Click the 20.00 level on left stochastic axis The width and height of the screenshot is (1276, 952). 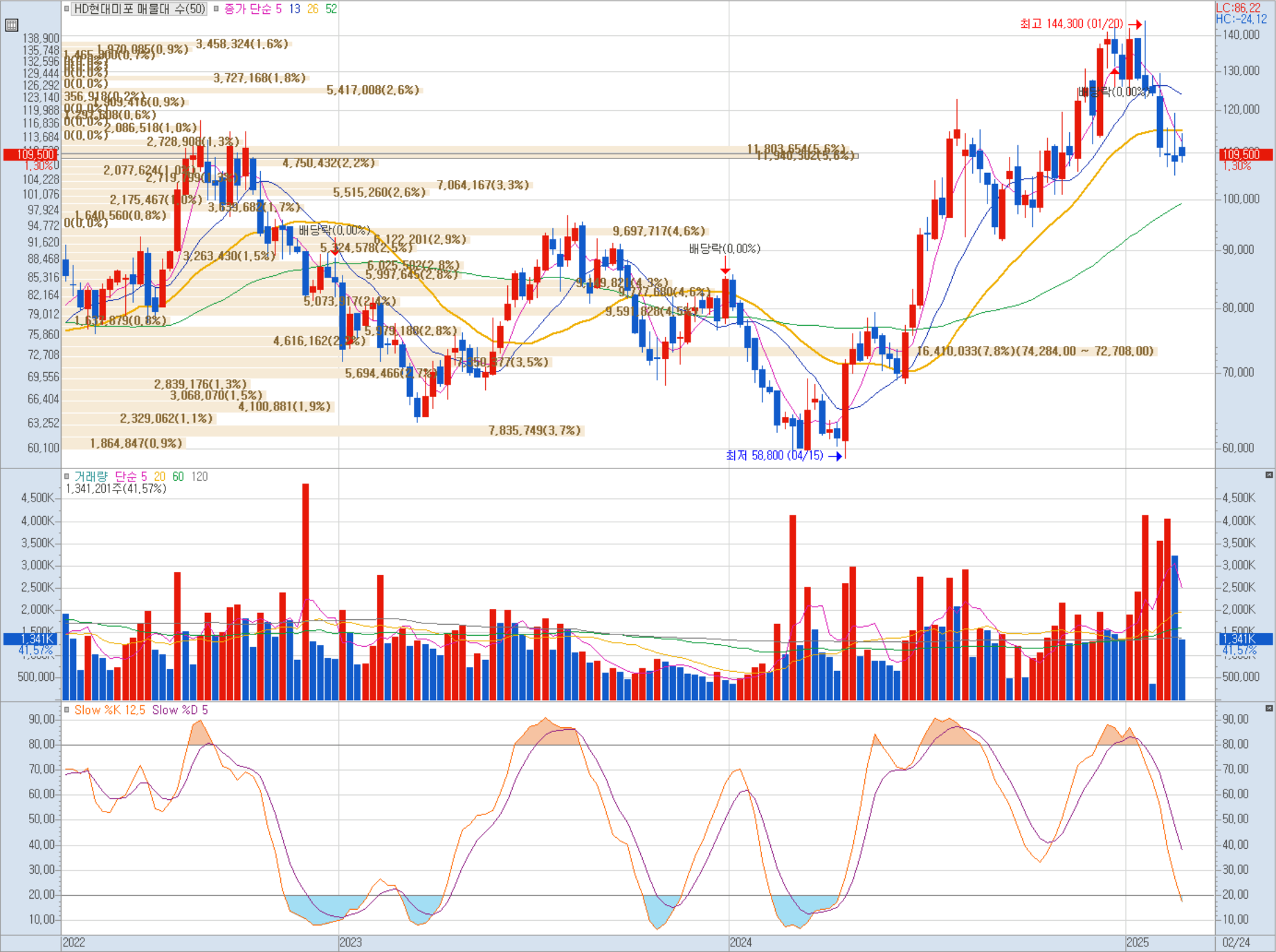(x=42, y=895)
